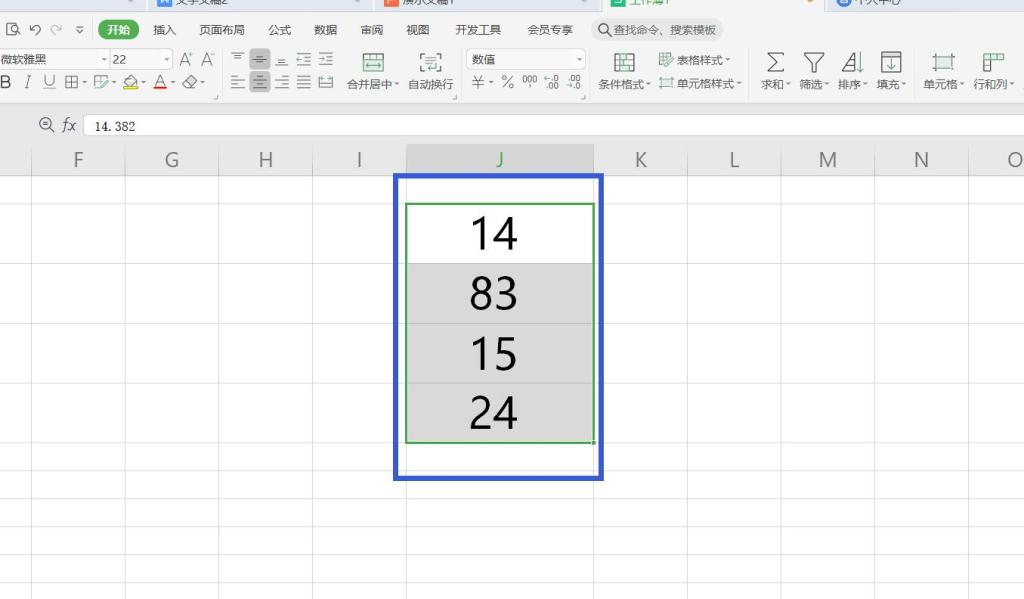
Task: Click the clear formatting eraser icon
Action: (x=190, y=82)
